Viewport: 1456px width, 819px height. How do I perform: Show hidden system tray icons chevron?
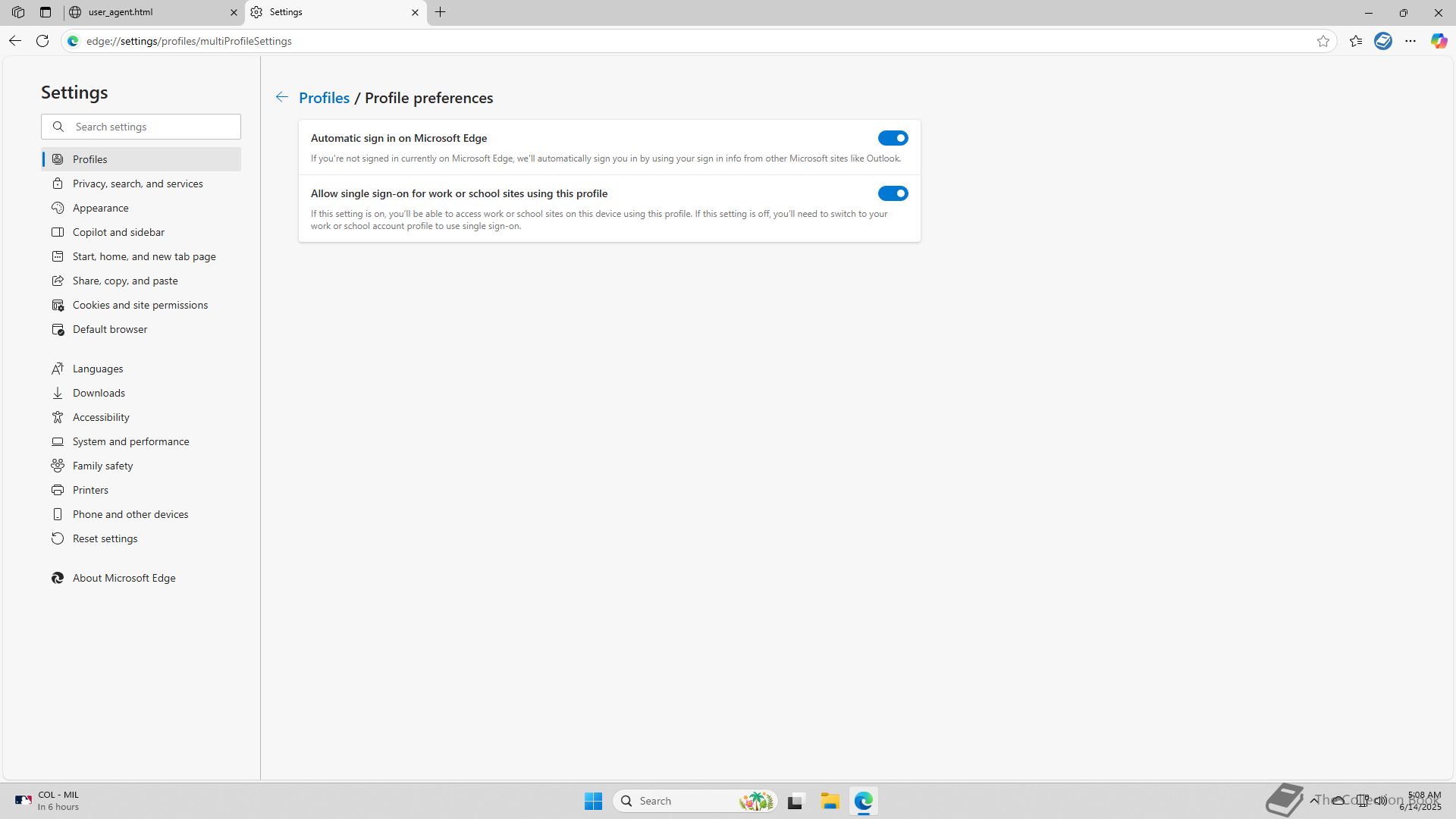click(x=1314, y=800)
